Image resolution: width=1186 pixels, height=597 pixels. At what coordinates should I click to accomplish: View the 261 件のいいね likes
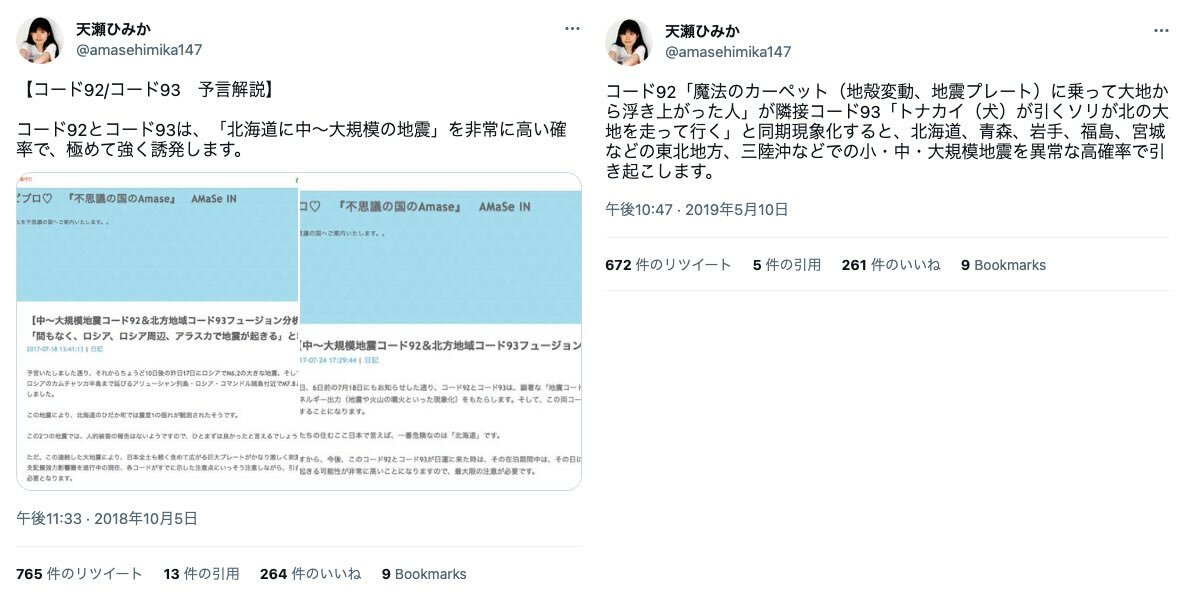[891, 265]
